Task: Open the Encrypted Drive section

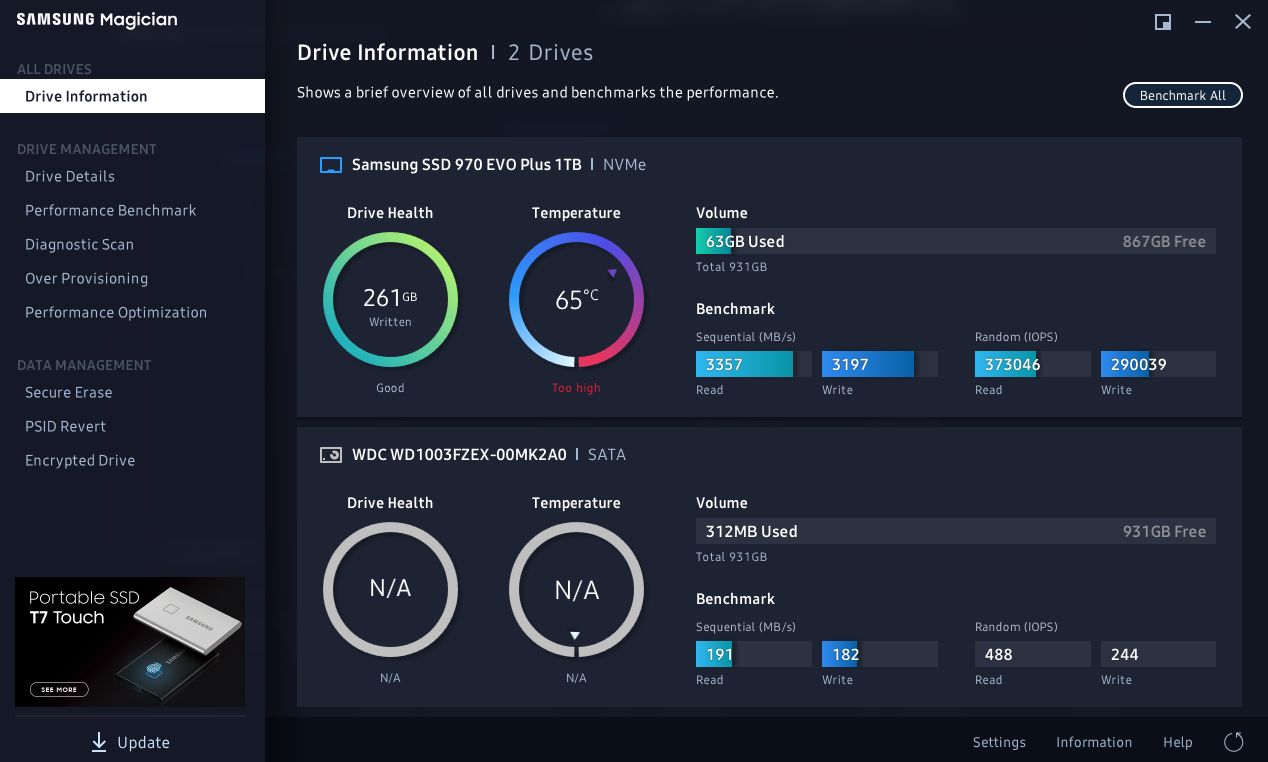Action: click(80, 460)
